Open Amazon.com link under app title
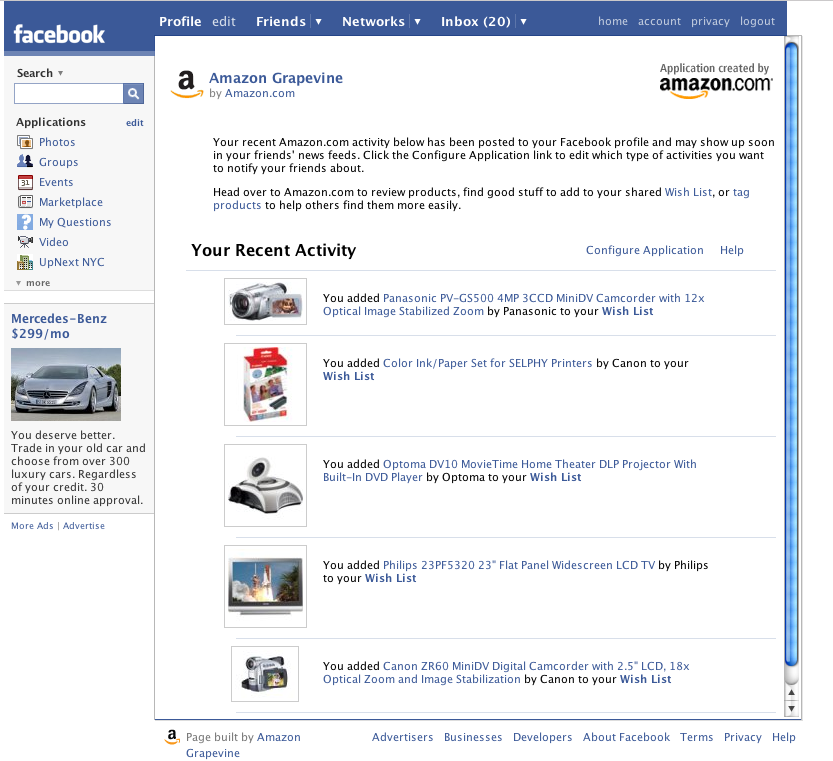This screenshot has height=761, width=833. pyautogui.click(x=260, y=93)
